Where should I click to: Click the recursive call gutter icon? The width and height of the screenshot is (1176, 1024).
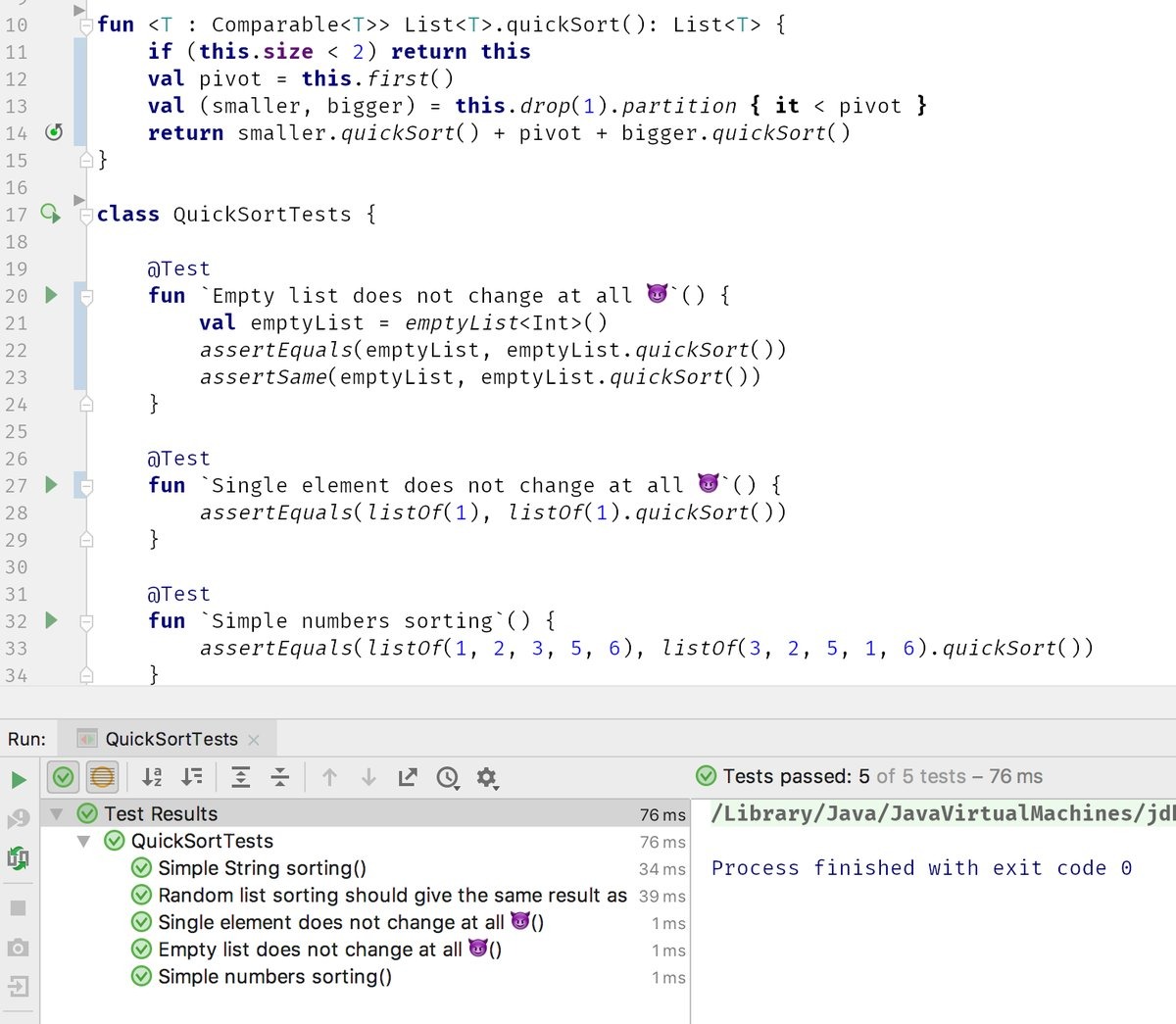(x=54, y=132)
